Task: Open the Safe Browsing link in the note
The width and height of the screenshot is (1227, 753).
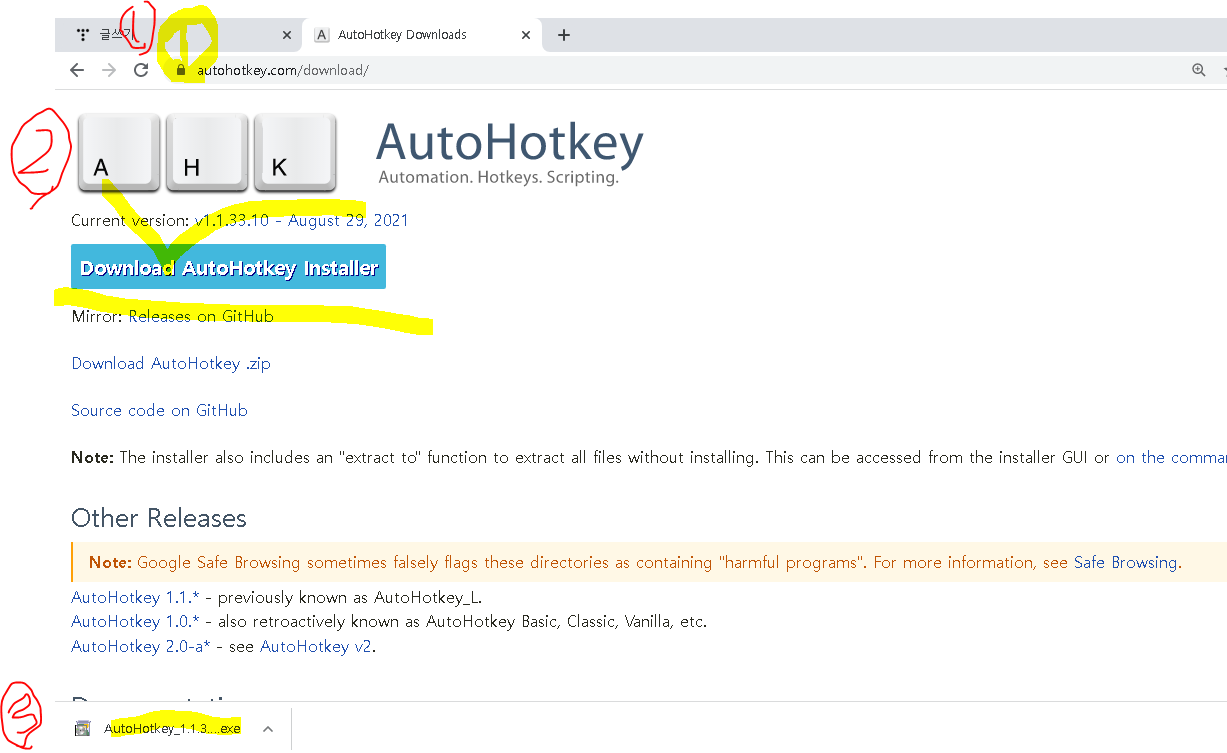Action: click(1125, 562)
